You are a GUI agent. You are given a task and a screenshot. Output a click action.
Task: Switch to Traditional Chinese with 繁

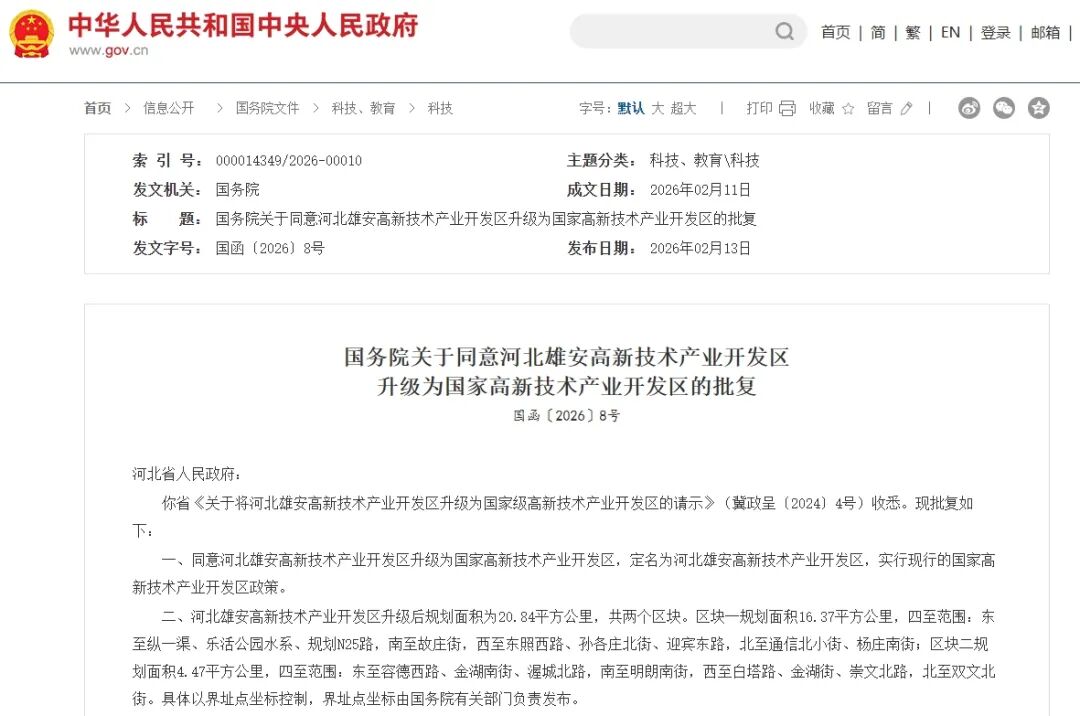(913, 32)
